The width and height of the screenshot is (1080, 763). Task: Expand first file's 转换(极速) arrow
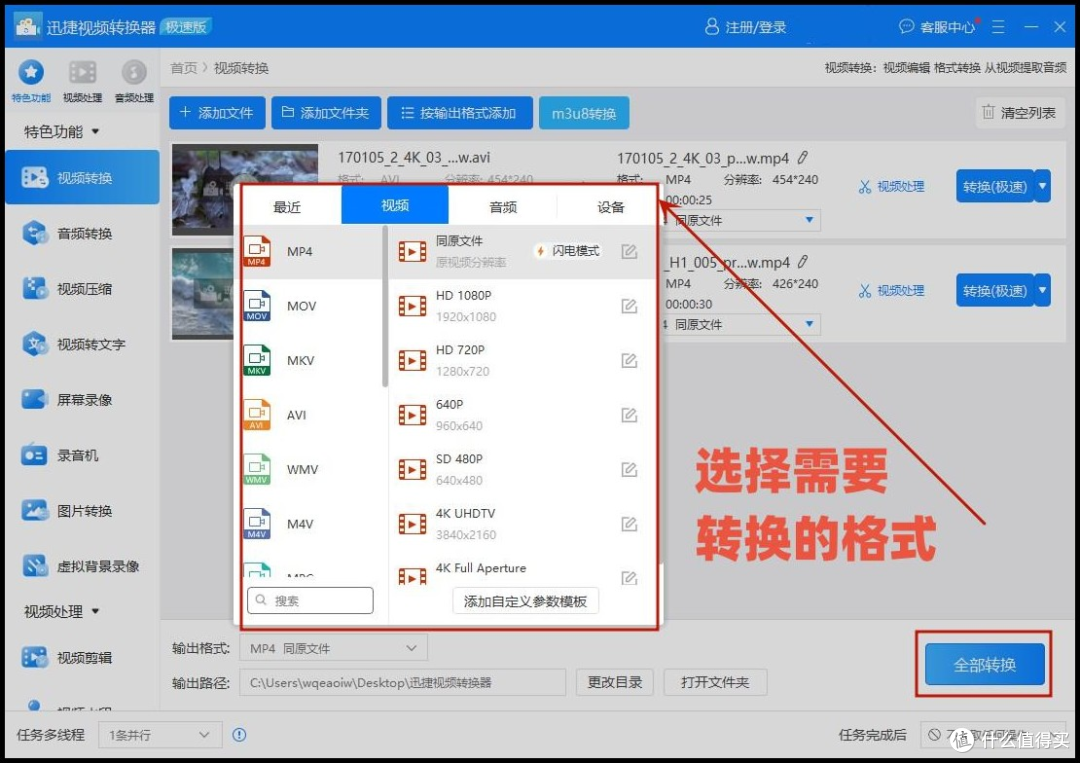[1043, 186]
